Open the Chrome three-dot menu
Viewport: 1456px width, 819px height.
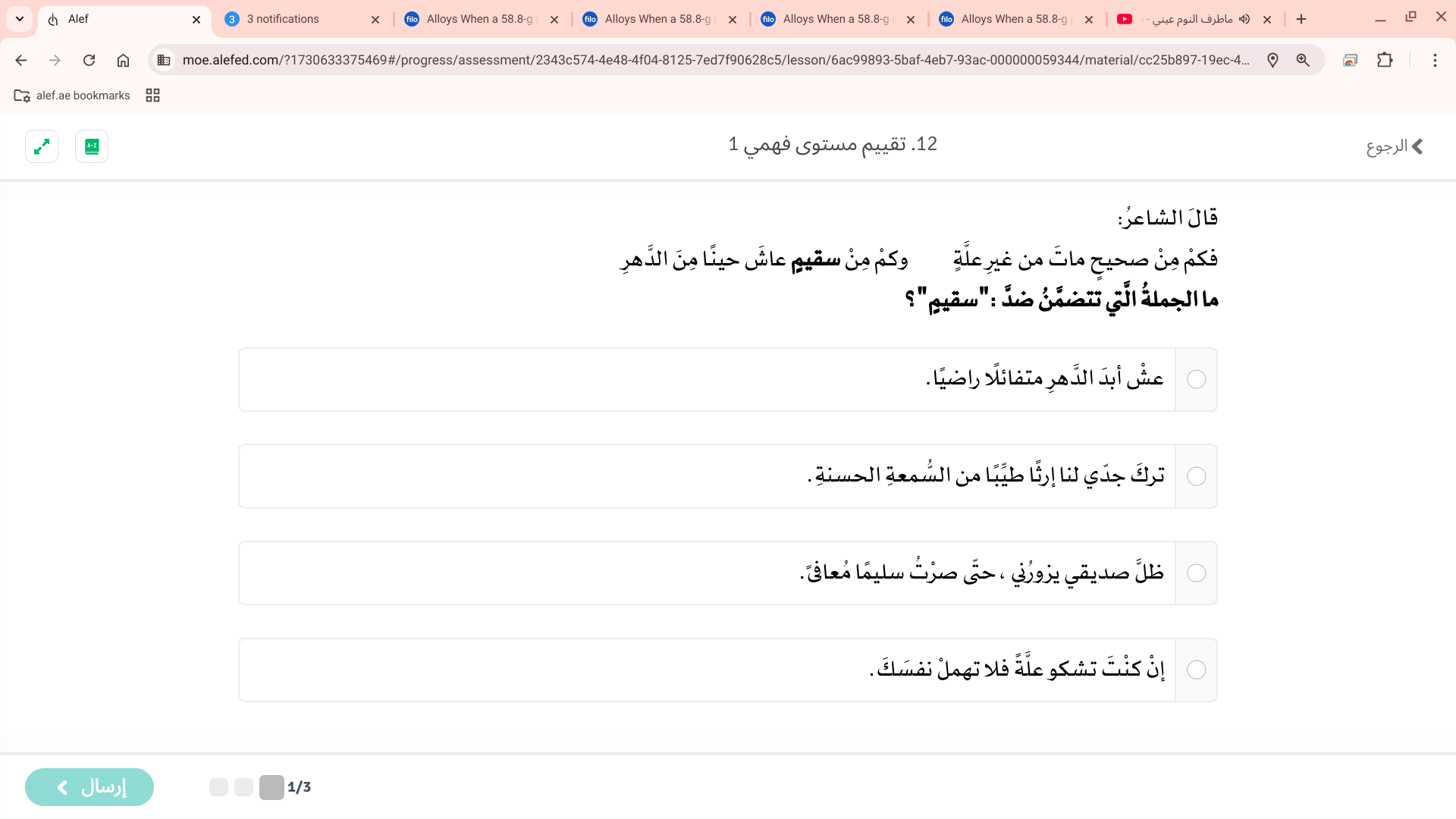point(1435,60)
